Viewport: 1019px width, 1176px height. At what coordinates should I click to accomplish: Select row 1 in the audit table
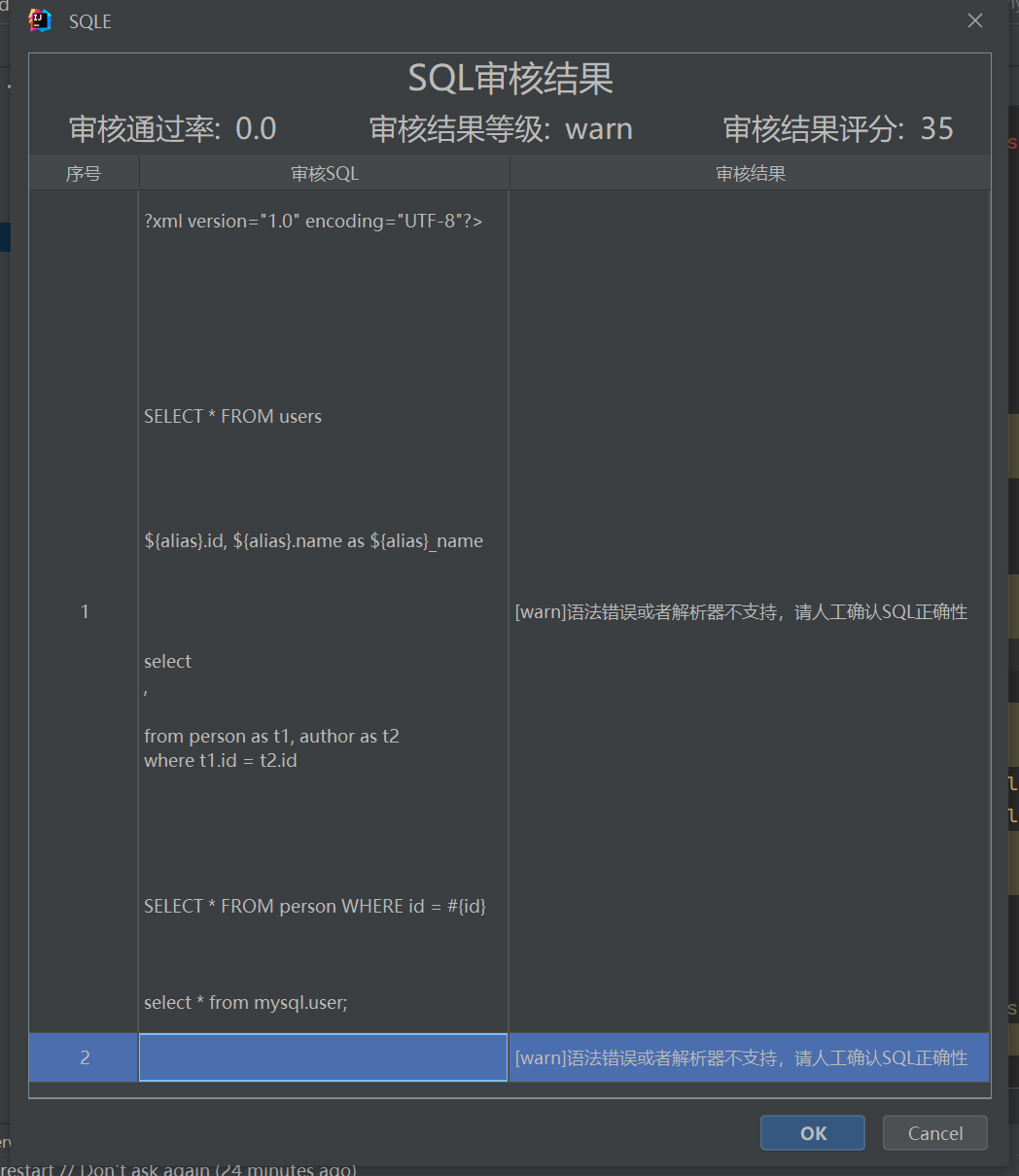[85, 611]
